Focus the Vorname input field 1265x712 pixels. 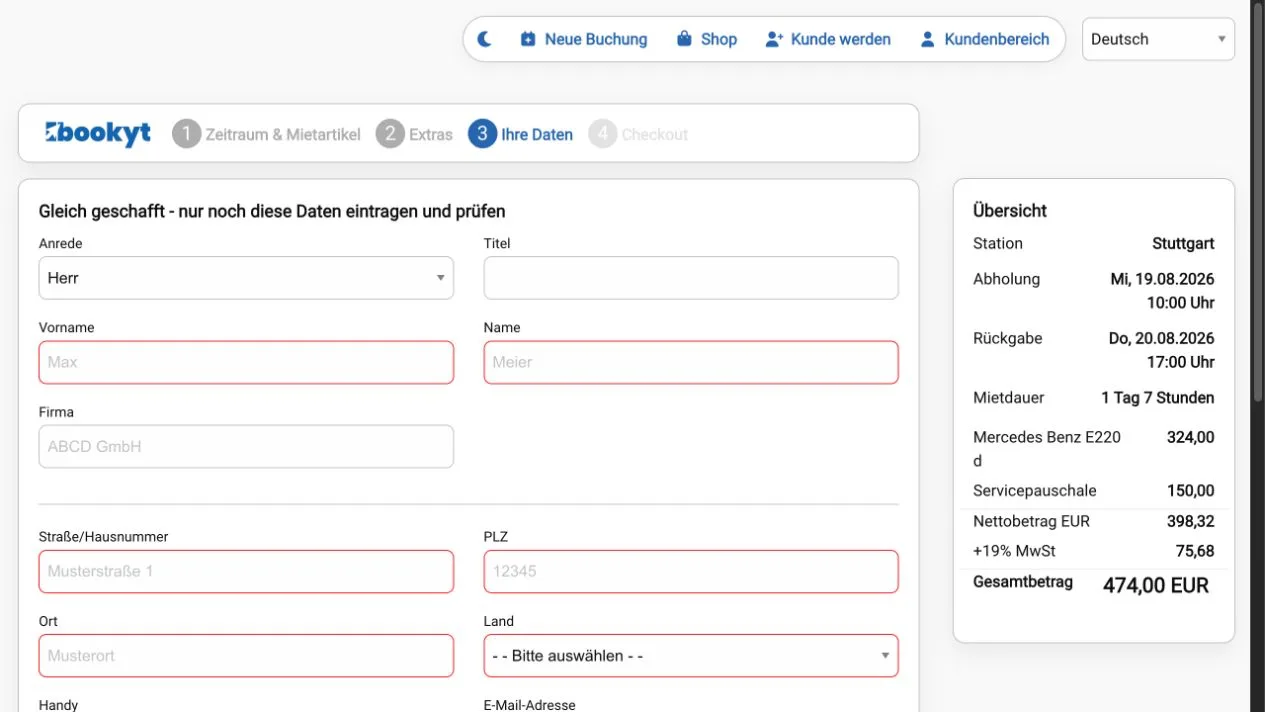246,362
